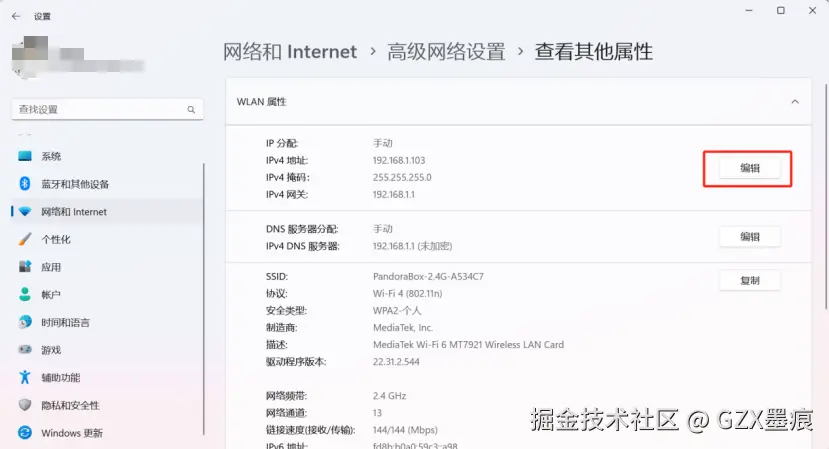Go to 网络和 Internet breadcrumb
Viewport: 829px width, 449px height.
pos(290,51)
